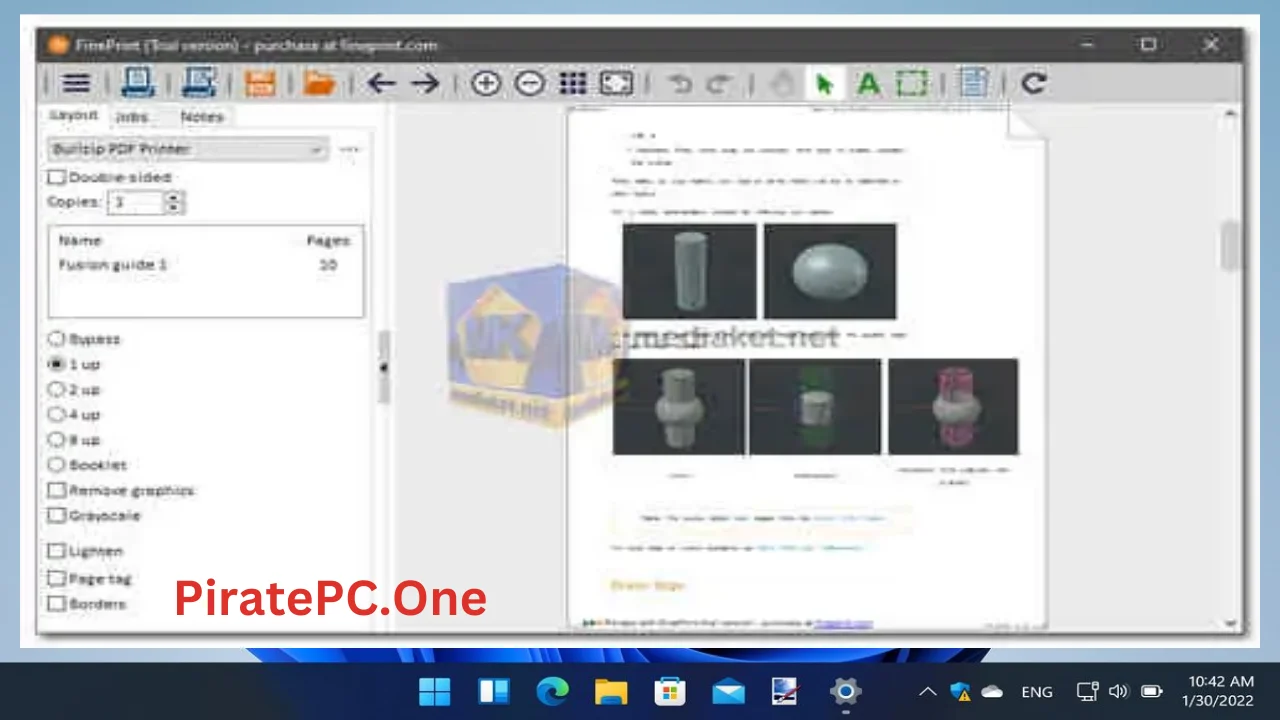The height and width of the screenshot is (720, 1280).
Task: Click the cylinder image in preview page
Action: pos(689,271)
